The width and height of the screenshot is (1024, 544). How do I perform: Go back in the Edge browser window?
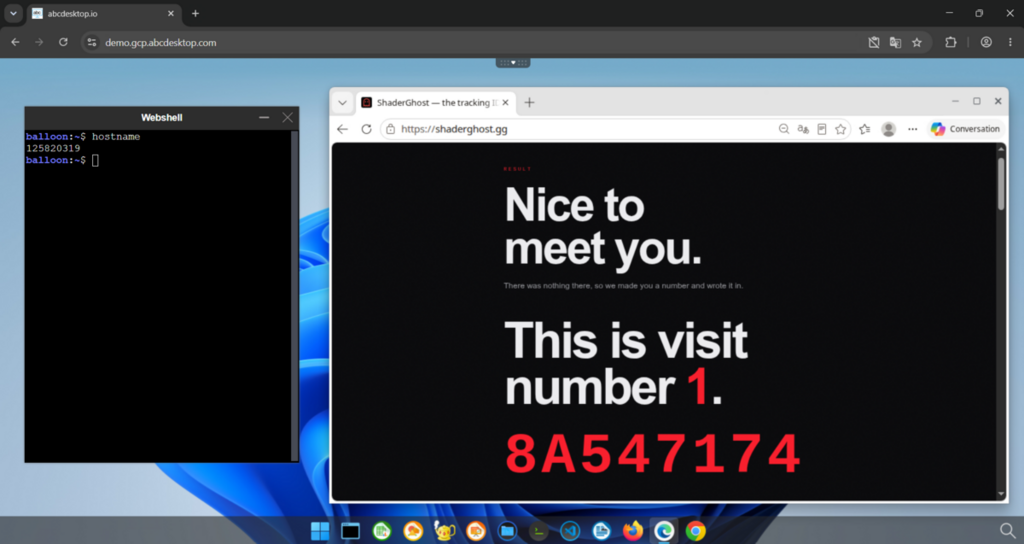coord(342,129)
